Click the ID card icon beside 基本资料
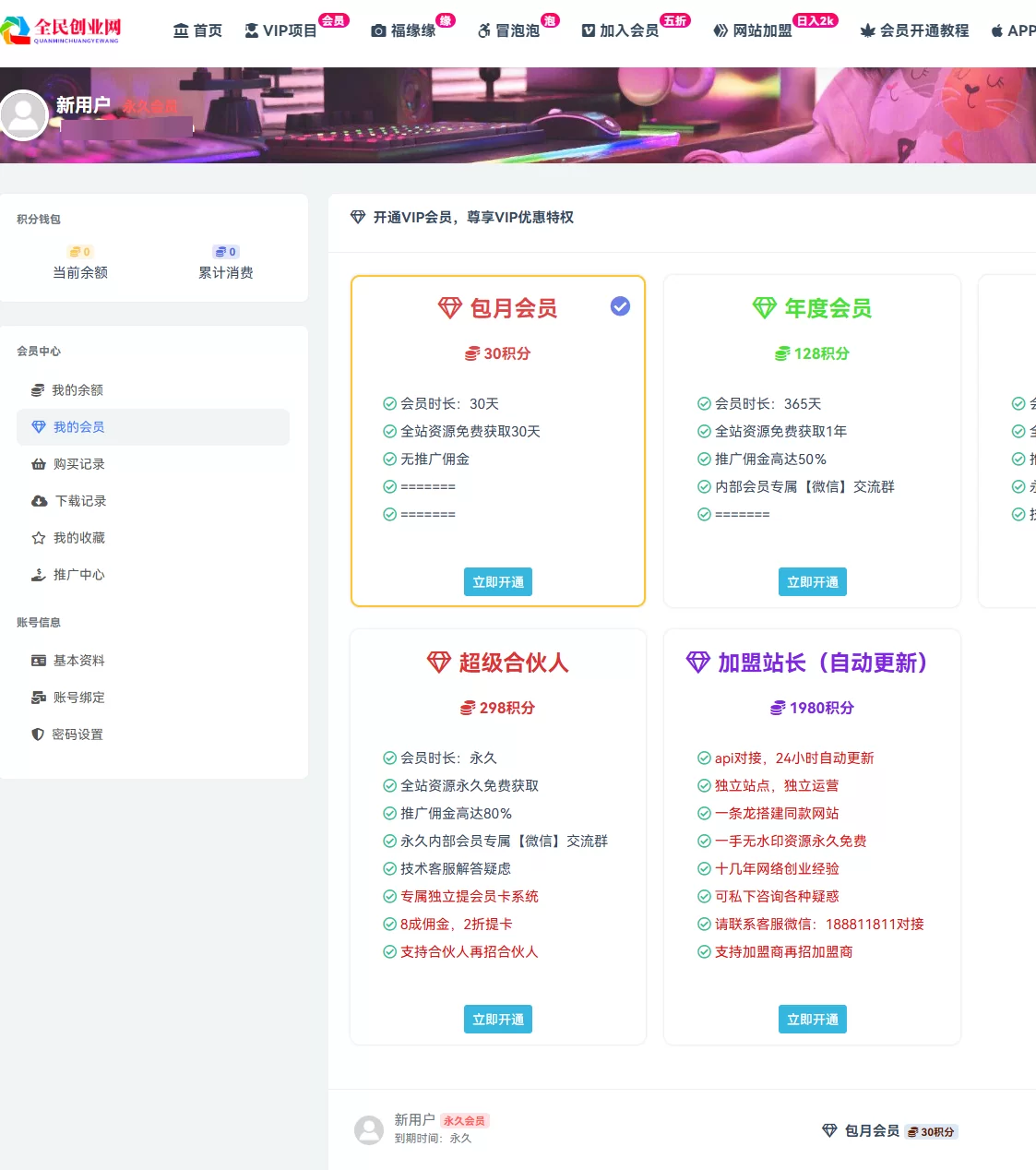This screenshot has width=1036, height=1170. tap(39, 661)
